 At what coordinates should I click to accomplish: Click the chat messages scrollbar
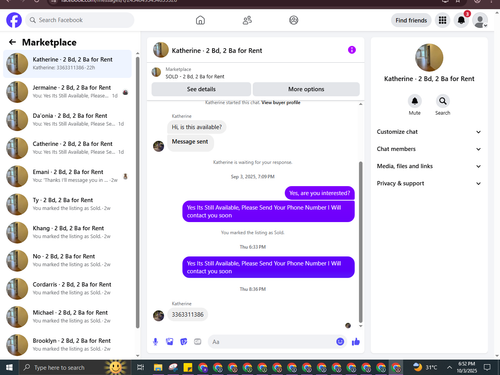pyautogui.click(x=360, y=242)
